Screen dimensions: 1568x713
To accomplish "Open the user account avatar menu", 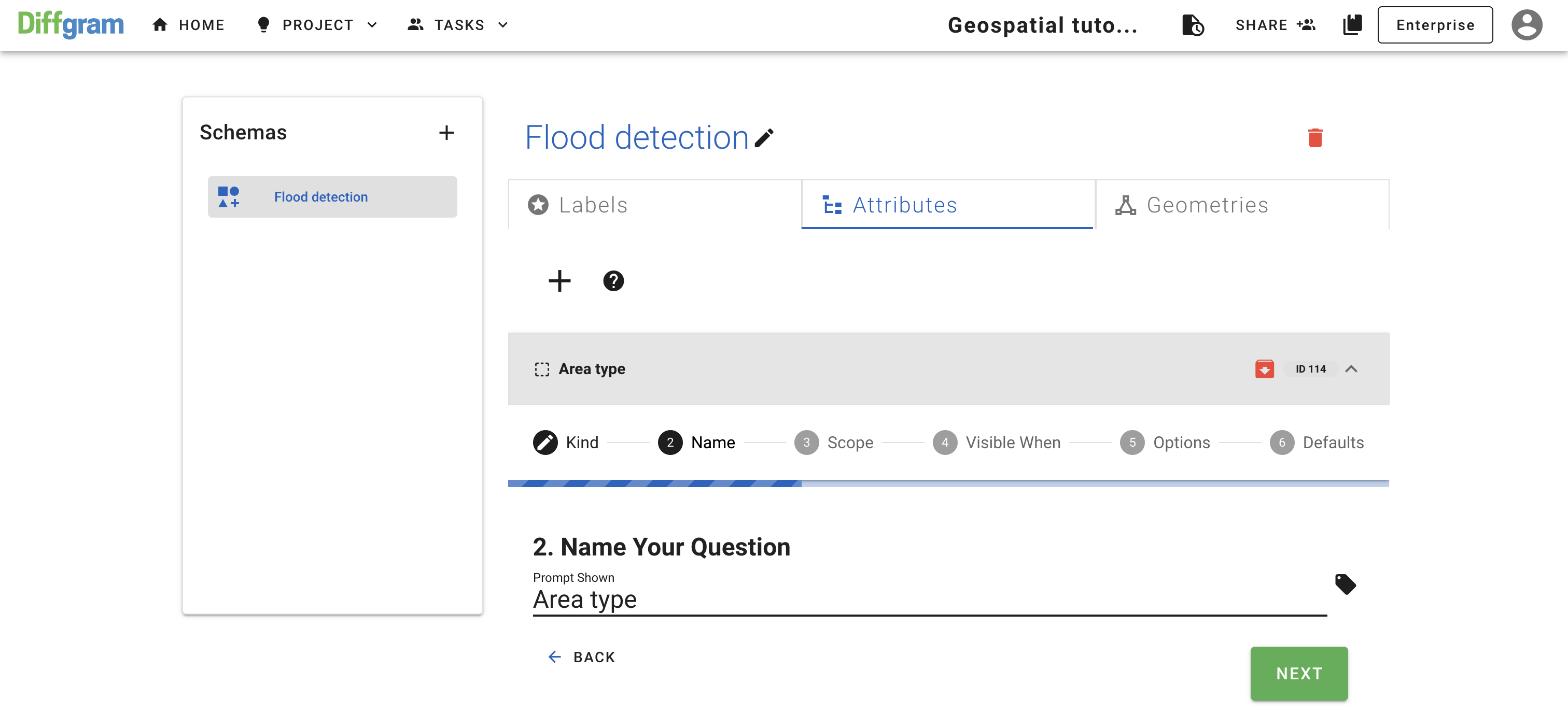I will 1527,25.
